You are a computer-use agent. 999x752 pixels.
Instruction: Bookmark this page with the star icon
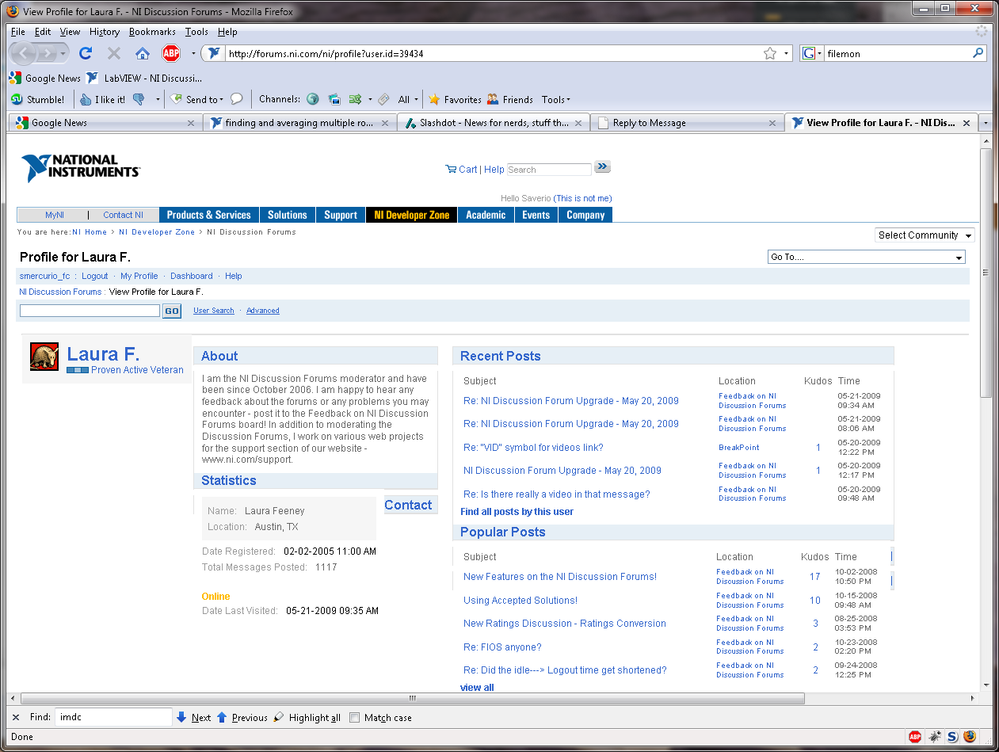click(x=770, y=54)
